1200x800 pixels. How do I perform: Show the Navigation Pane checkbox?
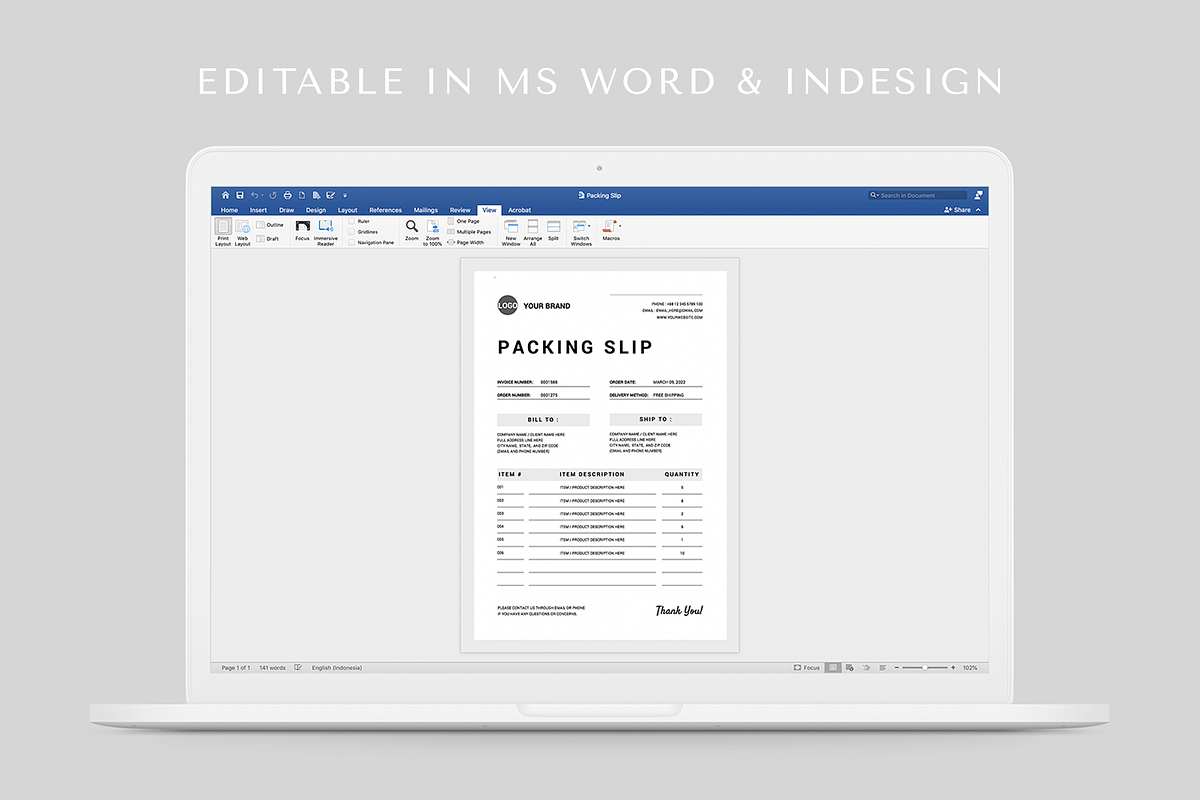[352, 242]
